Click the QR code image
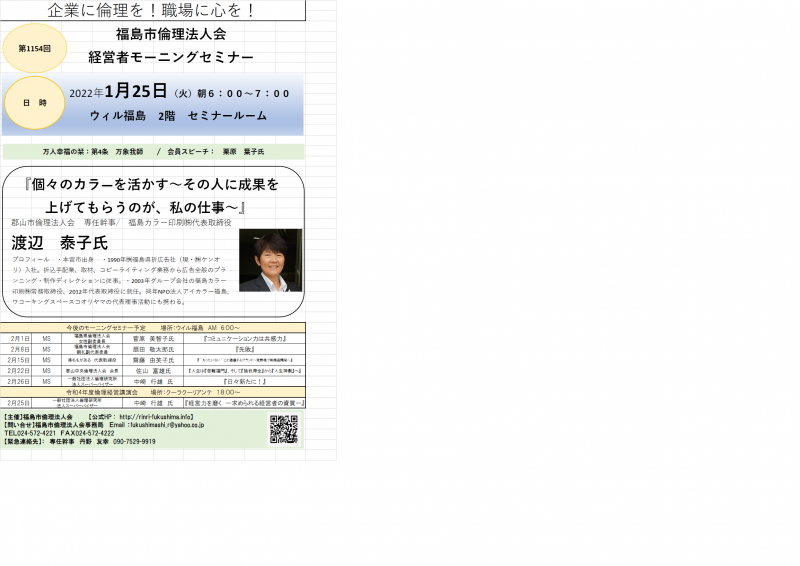Screen dimensions: 800x566 coord(284,428)
